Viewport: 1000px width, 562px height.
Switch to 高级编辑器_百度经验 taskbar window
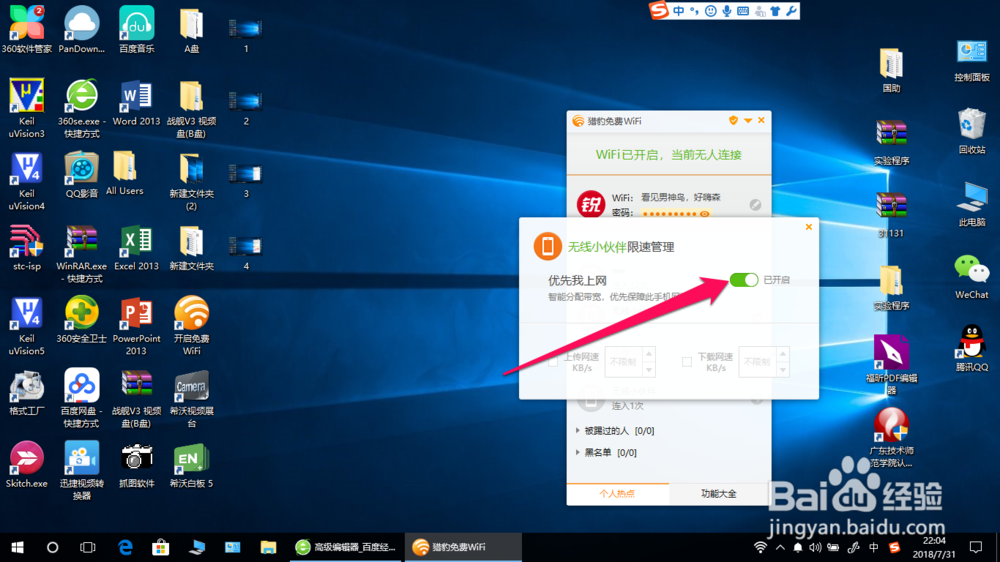[346, 547]
